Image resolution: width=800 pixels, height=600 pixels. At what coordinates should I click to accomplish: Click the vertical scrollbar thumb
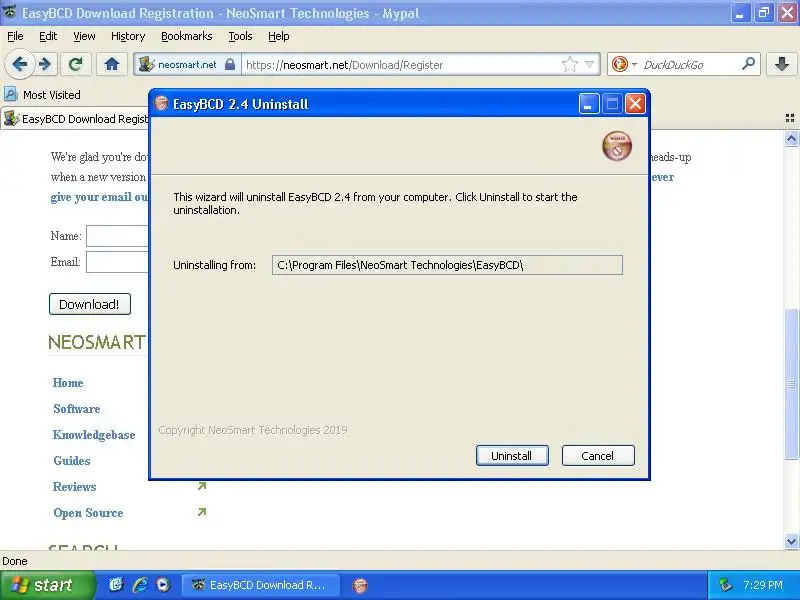(791, 383)
